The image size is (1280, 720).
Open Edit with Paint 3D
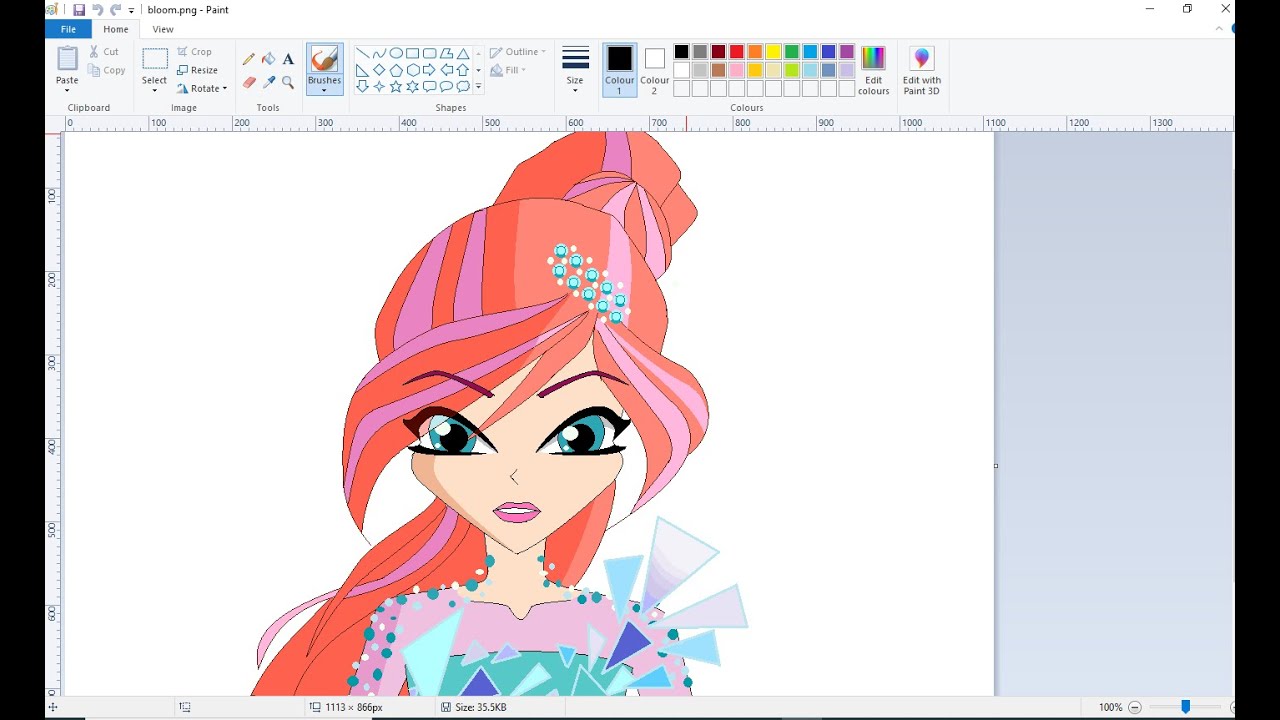pyautogui.click(x=922, y=70)
